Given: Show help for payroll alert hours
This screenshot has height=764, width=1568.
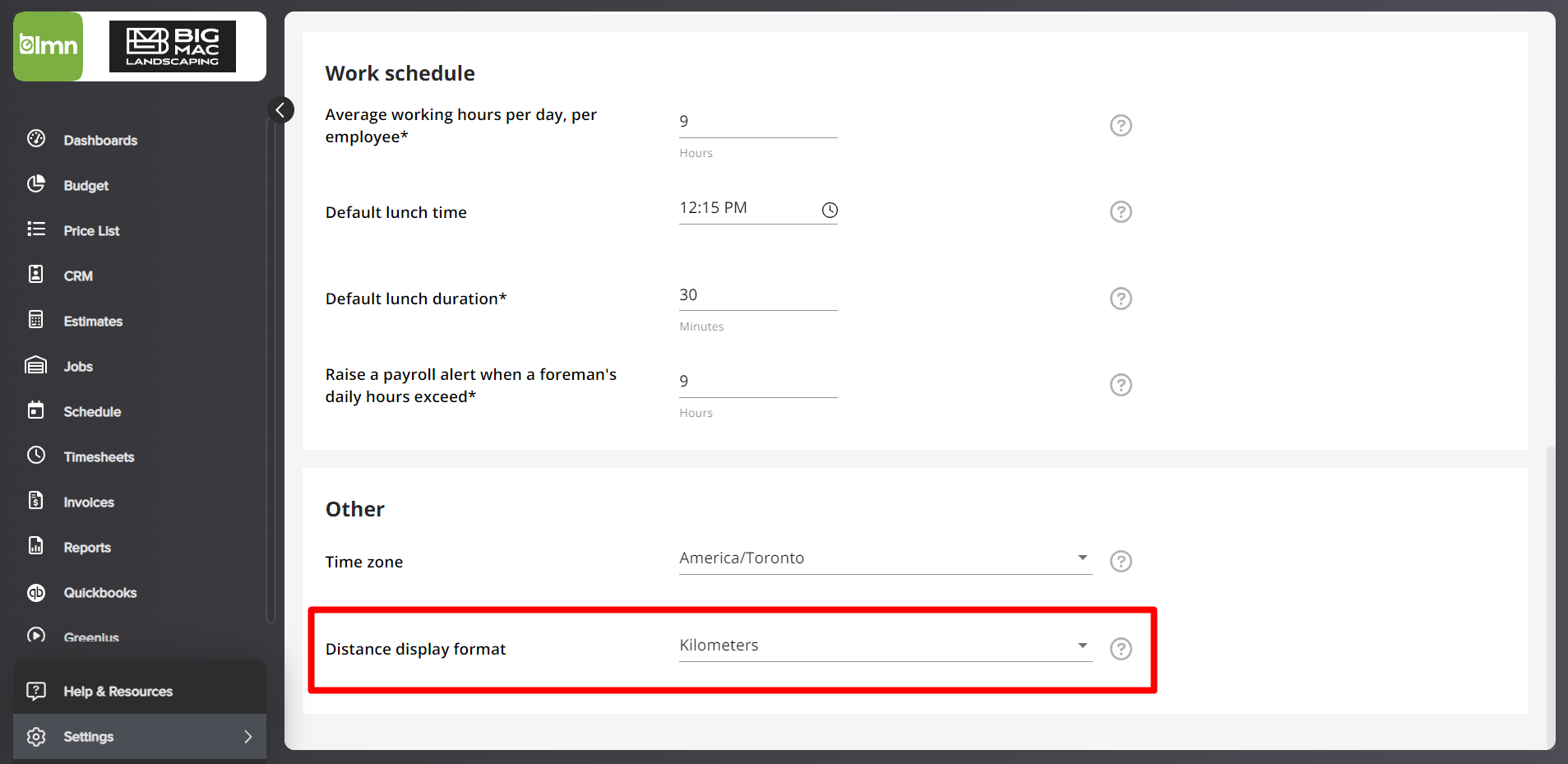Looking at the screenshot, I should tap(1121, 384).
